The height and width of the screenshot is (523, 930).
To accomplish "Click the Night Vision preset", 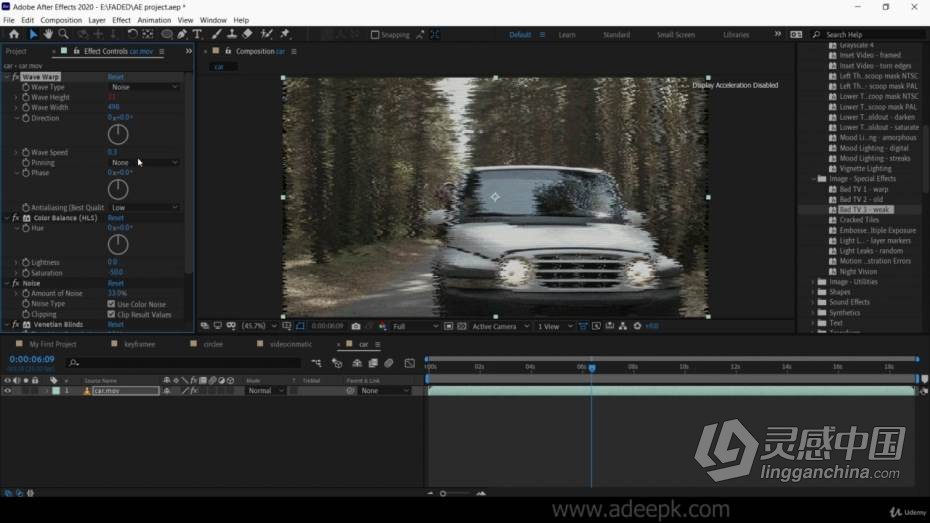I will (x=858, y=272).
